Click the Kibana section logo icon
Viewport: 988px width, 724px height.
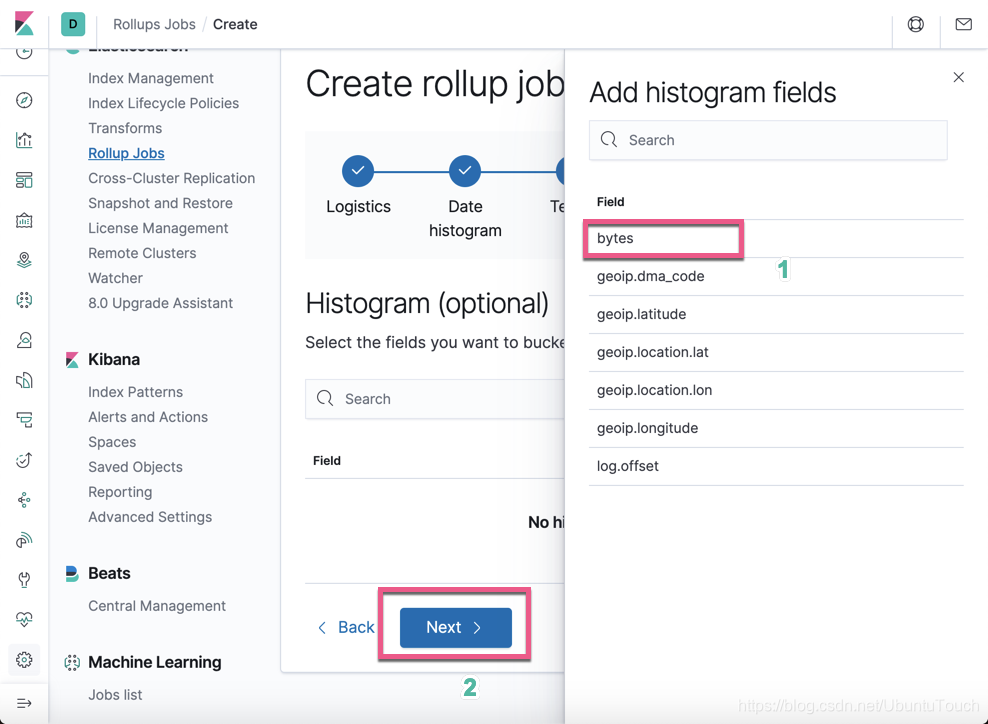point(72,360)
